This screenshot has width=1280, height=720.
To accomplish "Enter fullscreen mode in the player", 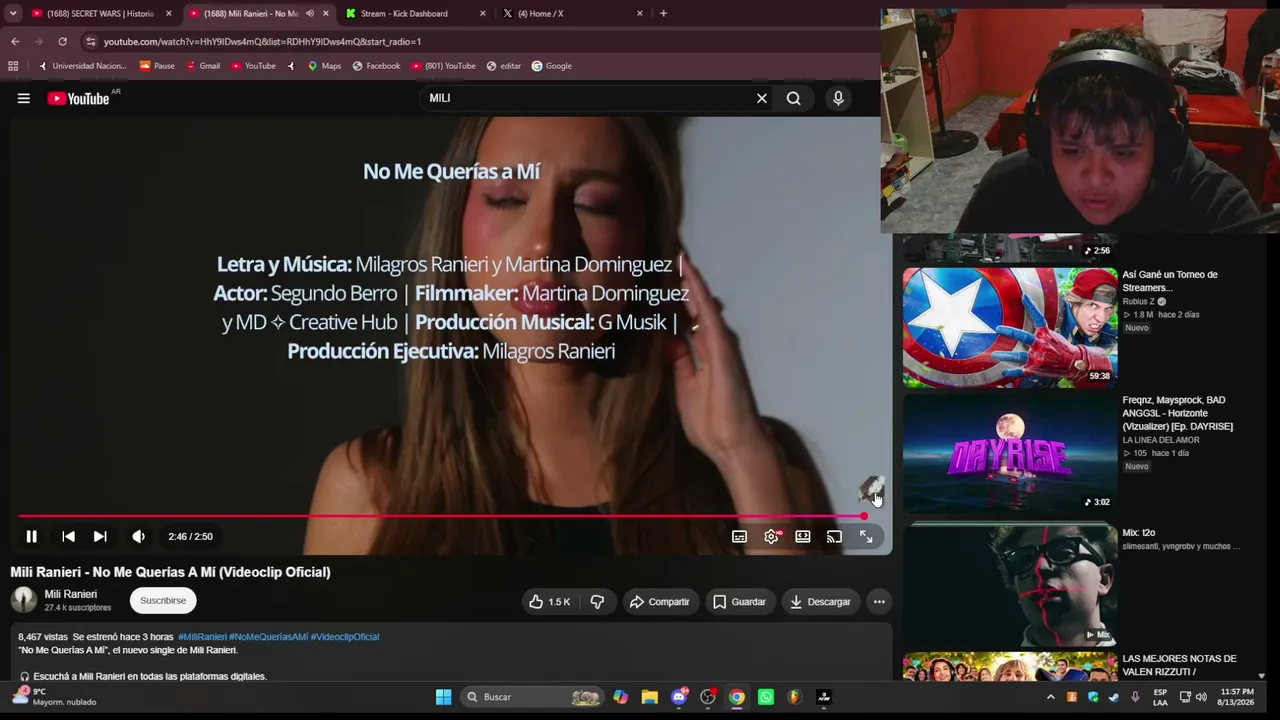I will click(x=866, y=537).
